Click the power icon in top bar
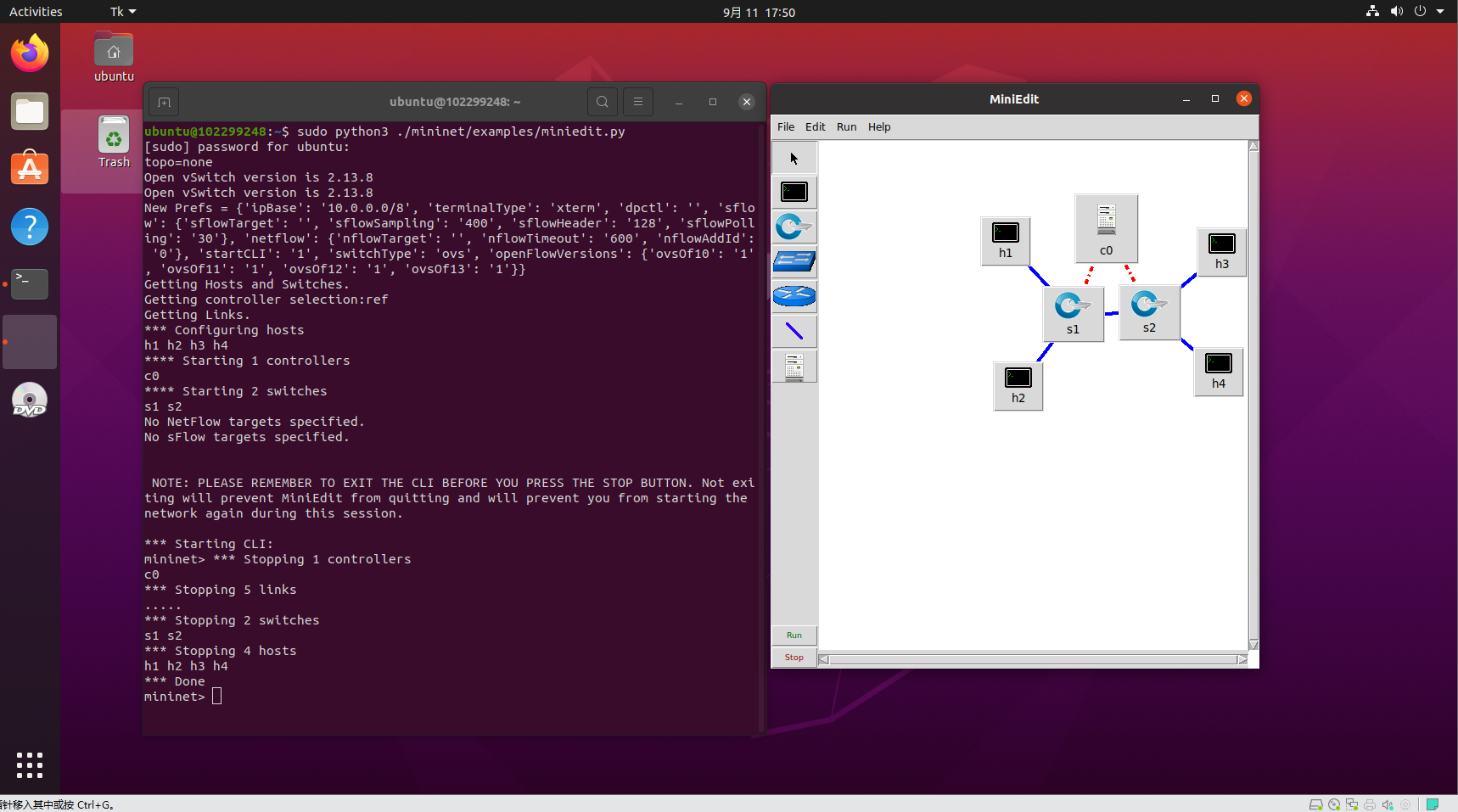The image size is (1458, 812). 1420,12
